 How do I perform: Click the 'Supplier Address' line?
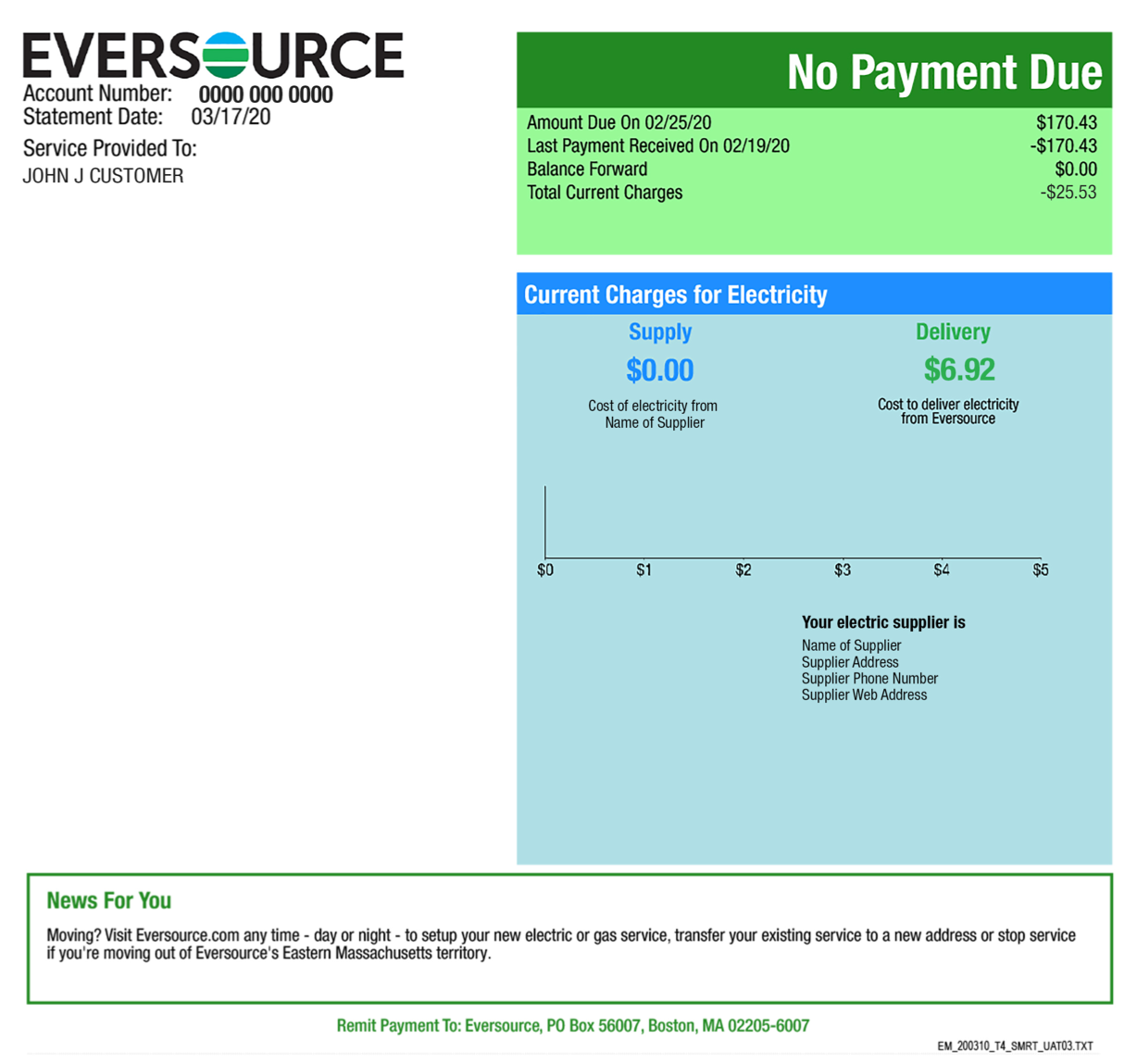tap(850, 662)
